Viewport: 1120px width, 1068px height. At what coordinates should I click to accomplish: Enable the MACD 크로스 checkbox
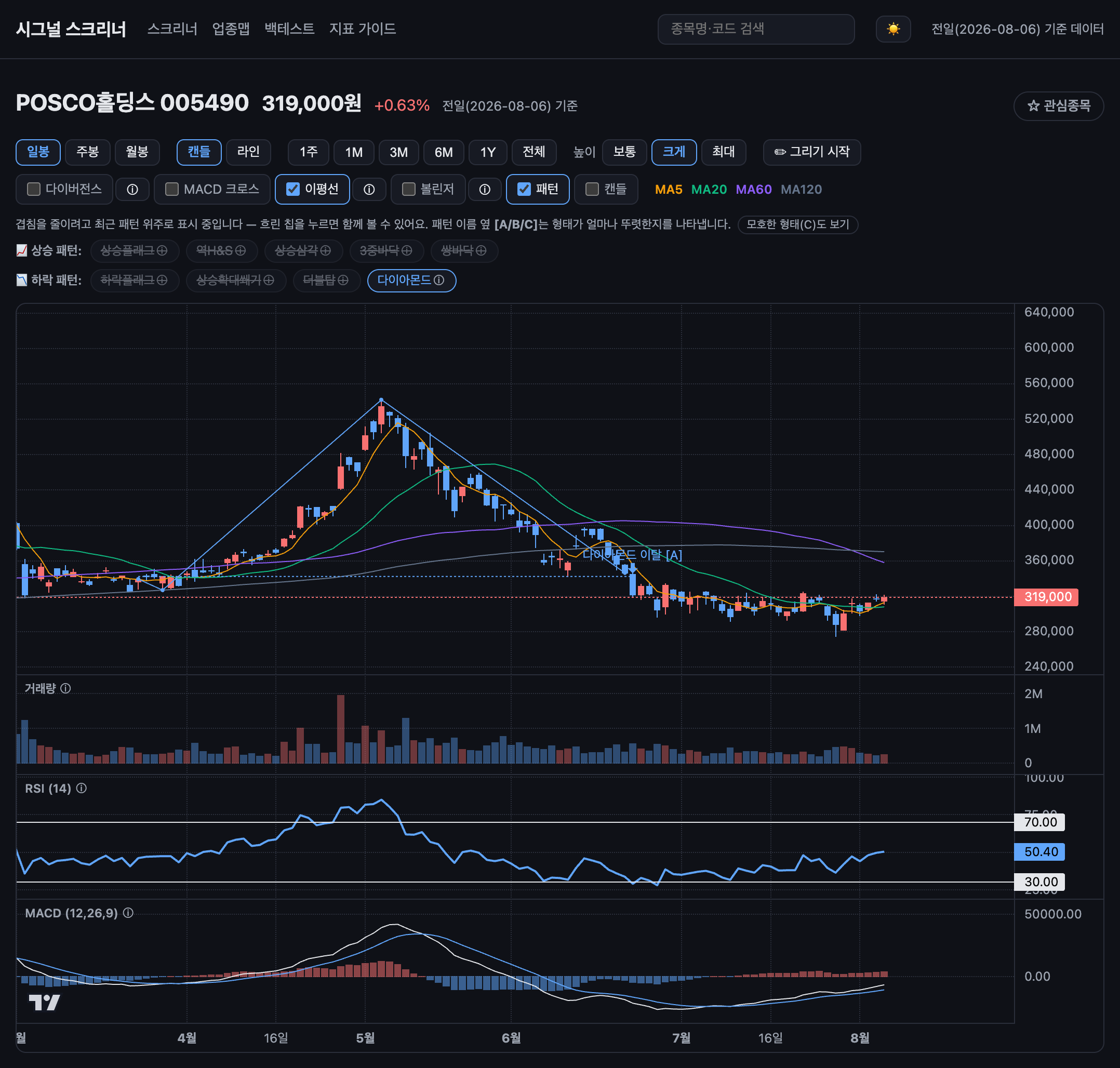(172, 189)
